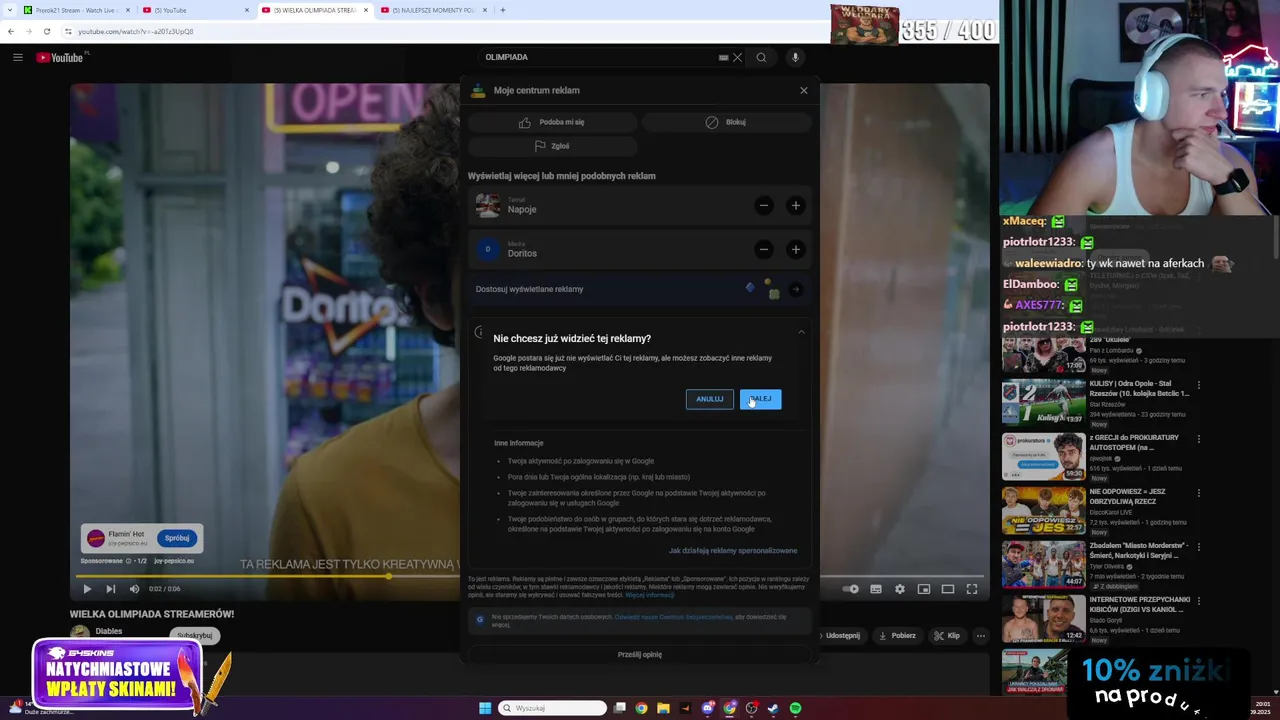
Task: Click the taskbar Wyszukaj search box
Action: tap(553, 708)
